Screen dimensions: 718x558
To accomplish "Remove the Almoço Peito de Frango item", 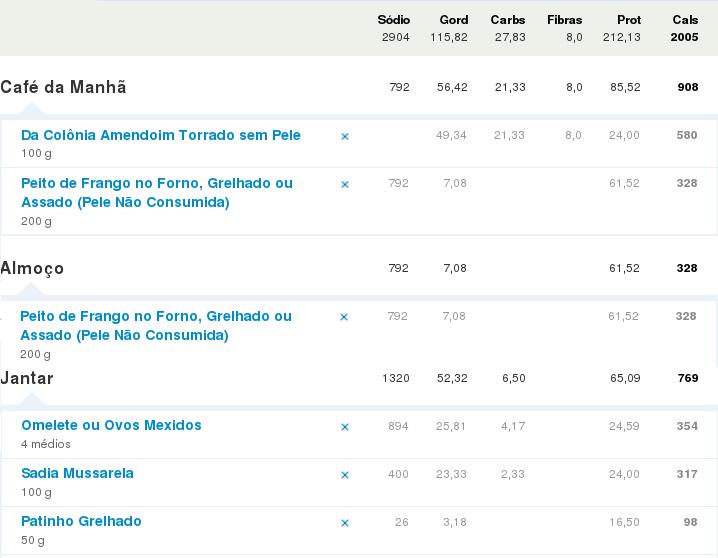I will pyautogui.click(x=344, y=317).
